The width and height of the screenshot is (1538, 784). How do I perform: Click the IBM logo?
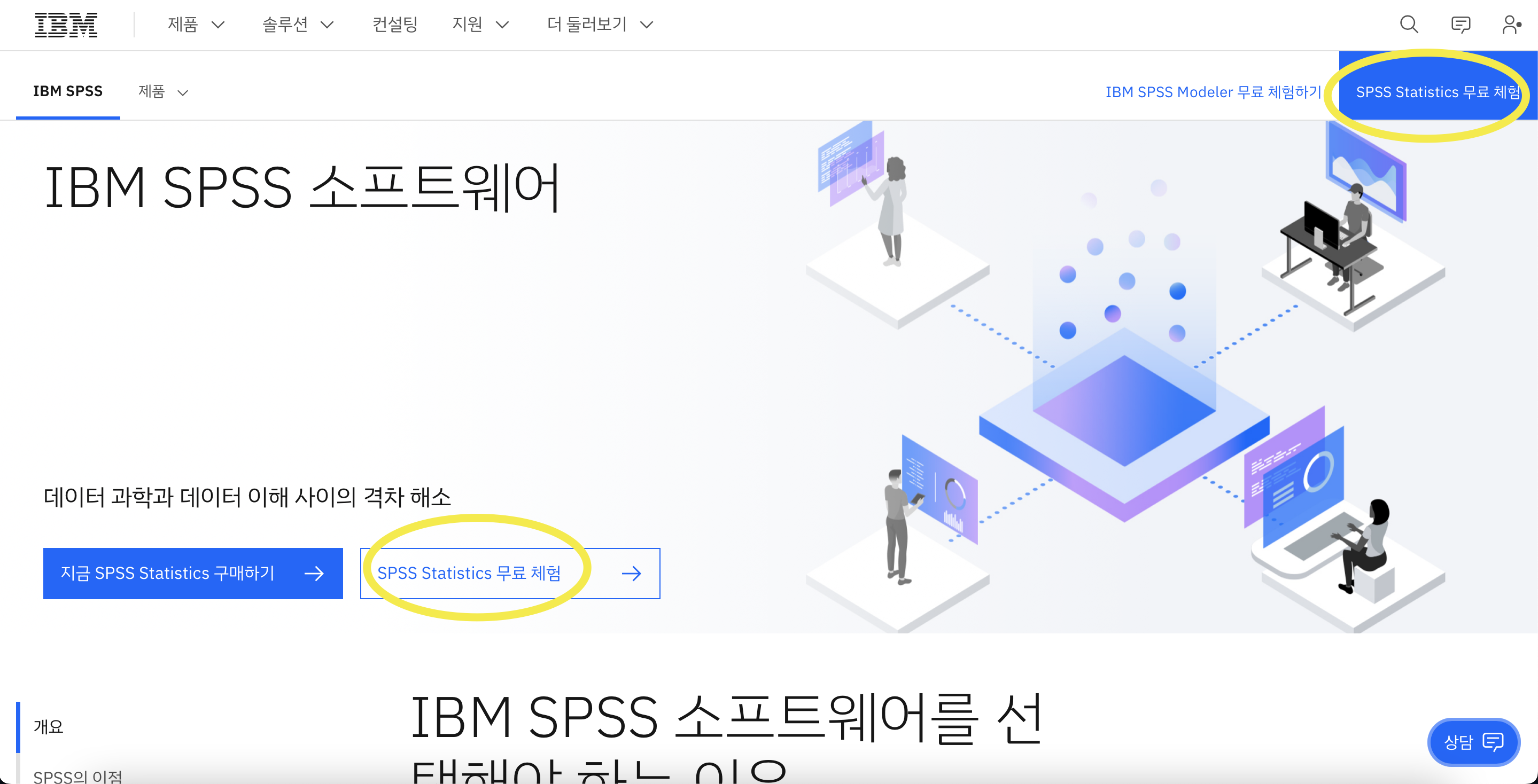(66, 25)
